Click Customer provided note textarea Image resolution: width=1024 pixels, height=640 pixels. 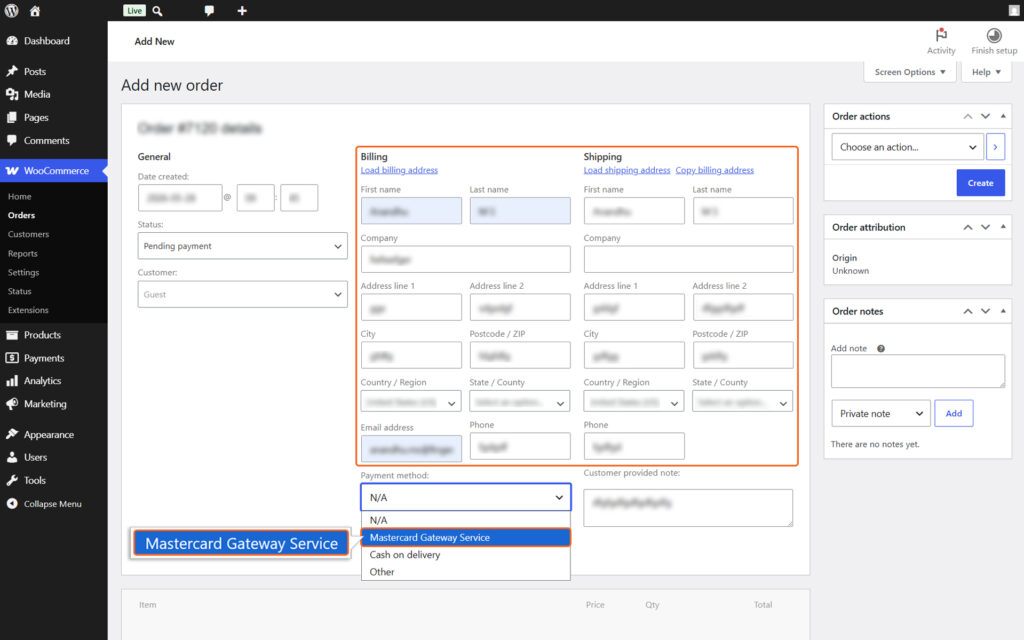pos(688,507)
